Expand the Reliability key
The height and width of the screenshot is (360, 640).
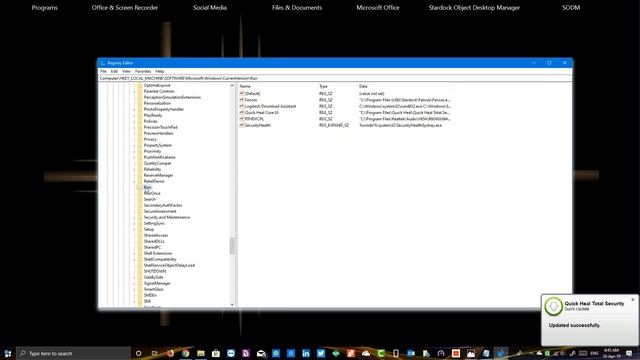click(134, 169)
